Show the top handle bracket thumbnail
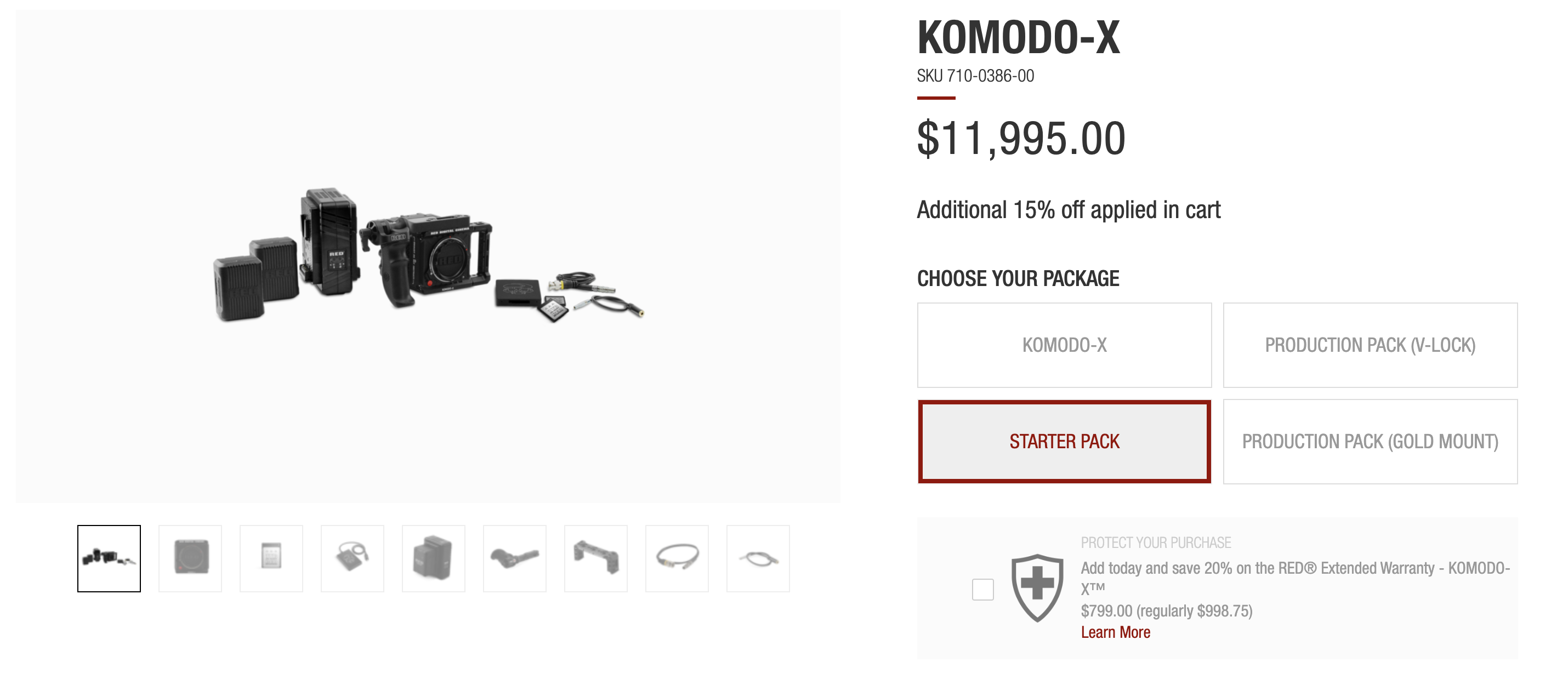The width and height of the screenshot is (1568, 674). pyautogui.click(x=596, y=558)
